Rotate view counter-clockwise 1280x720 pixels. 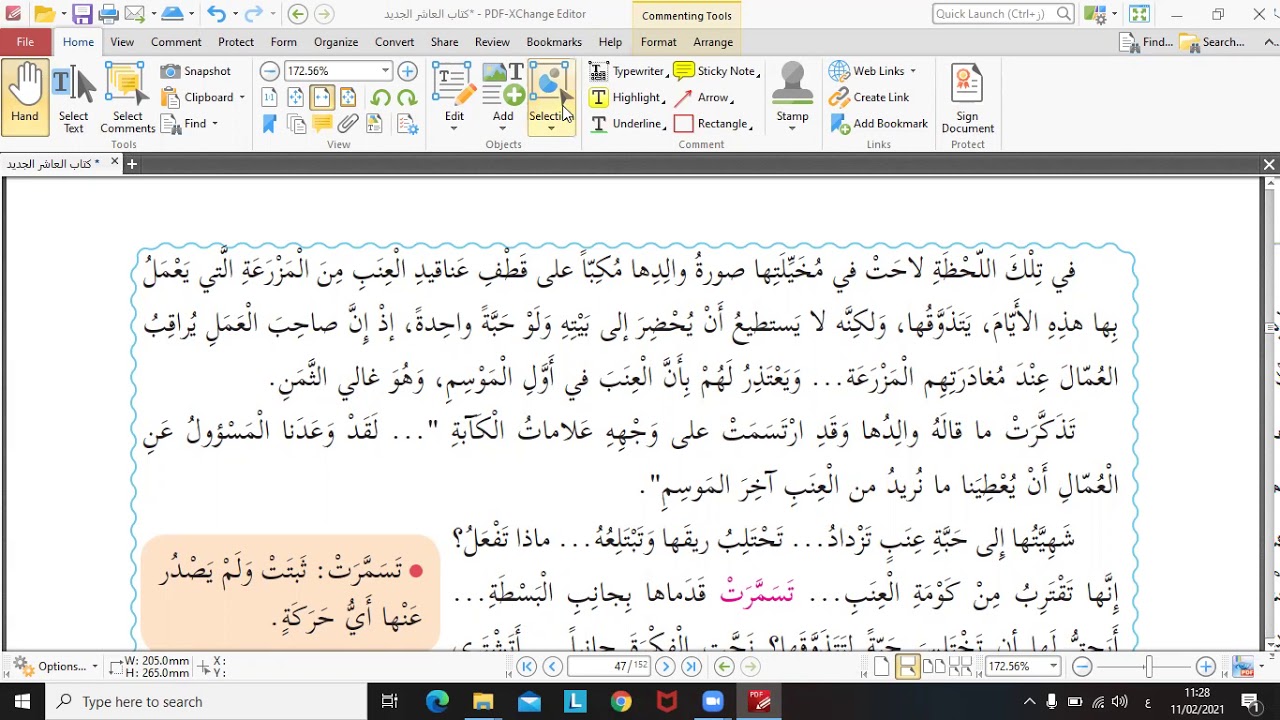click(x=380, y=97)
